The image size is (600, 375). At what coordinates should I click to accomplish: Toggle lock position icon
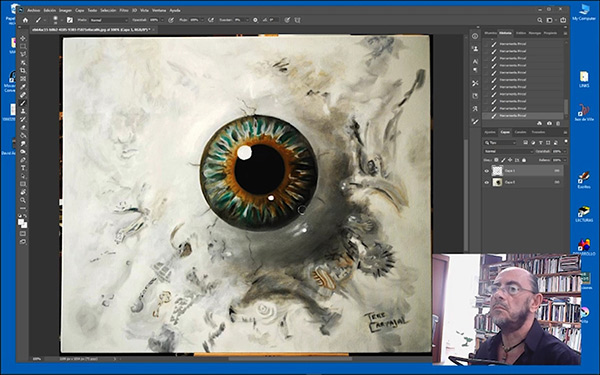[510, 160]
